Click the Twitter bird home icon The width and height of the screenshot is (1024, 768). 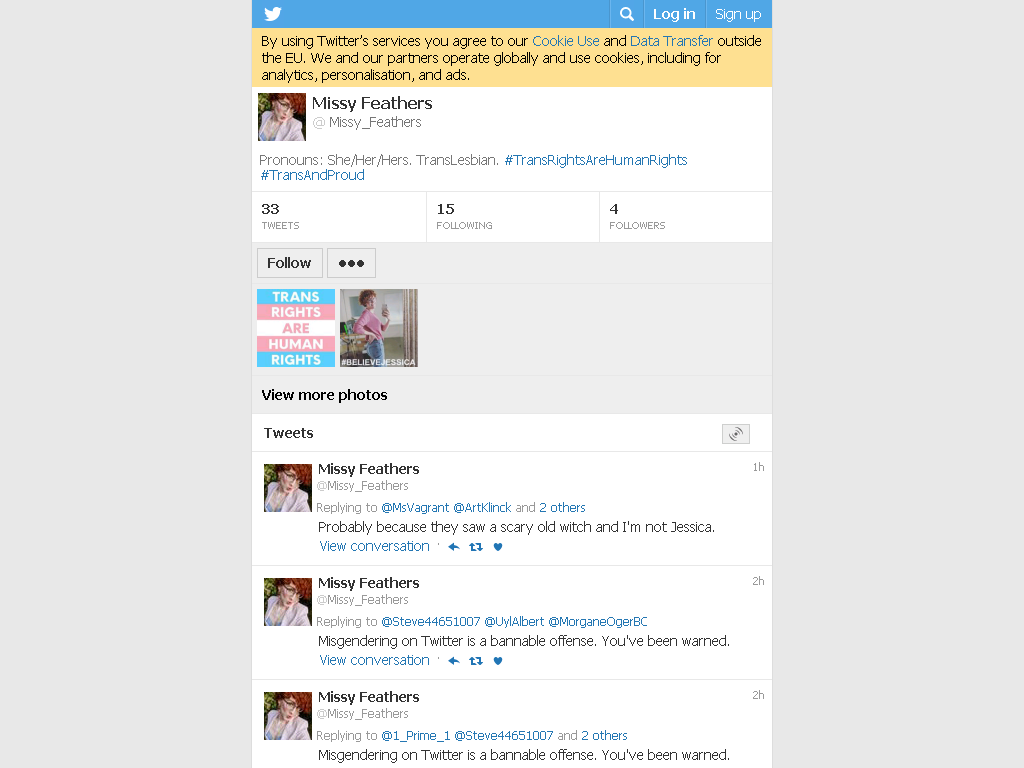[x=273, y=14]
